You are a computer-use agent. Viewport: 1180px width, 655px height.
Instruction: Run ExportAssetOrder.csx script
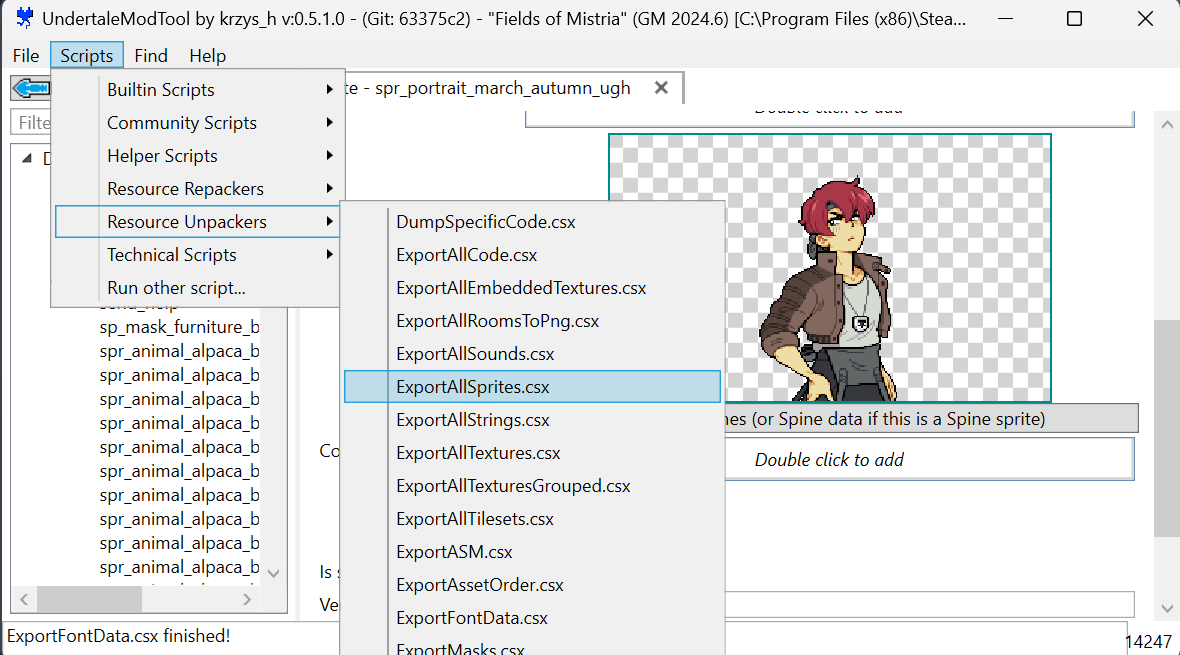click(532, 585)
